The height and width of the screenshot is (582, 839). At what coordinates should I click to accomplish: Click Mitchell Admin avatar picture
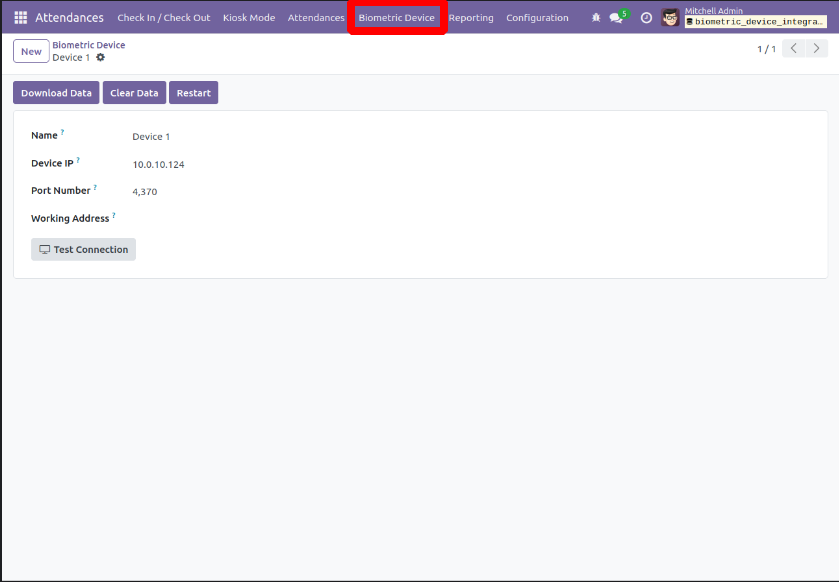(670, 18)
